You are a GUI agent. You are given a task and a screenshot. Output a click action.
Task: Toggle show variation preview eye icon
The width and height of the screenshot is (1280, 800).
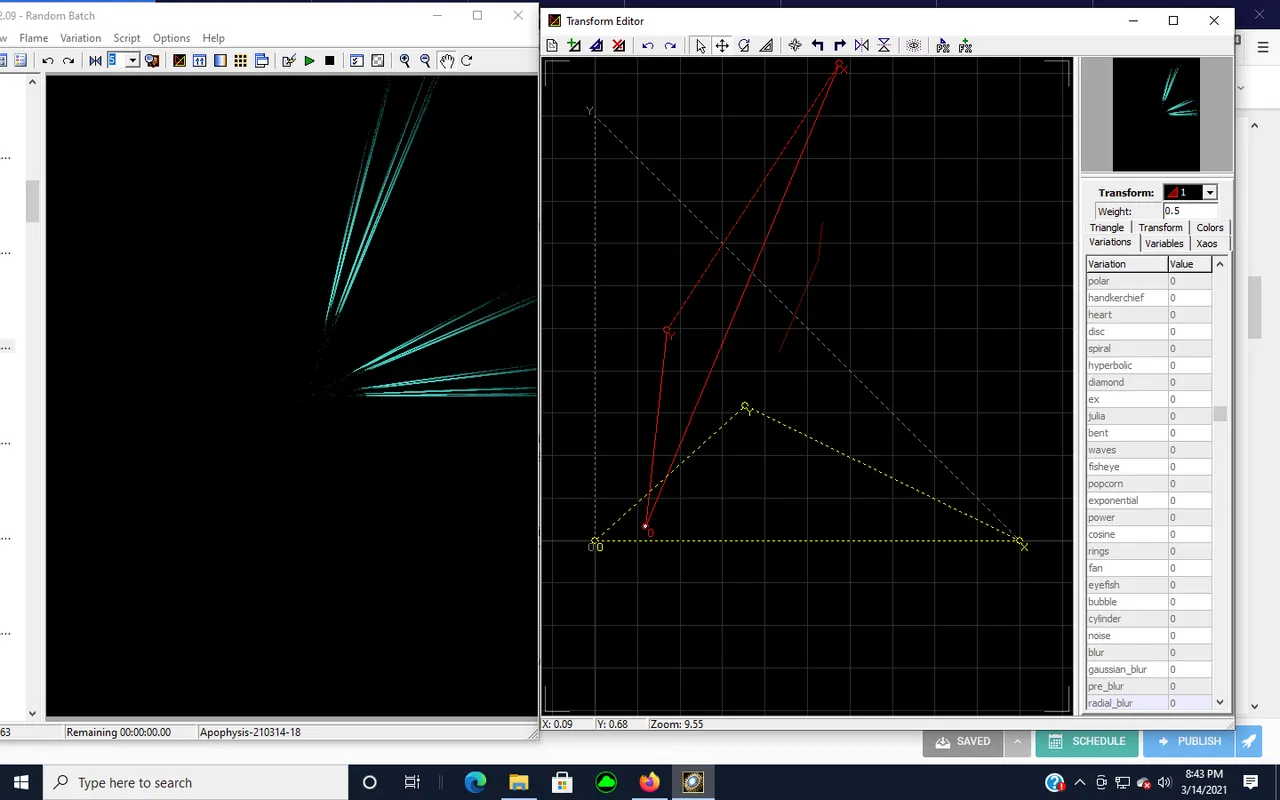(x=913, y=46)
